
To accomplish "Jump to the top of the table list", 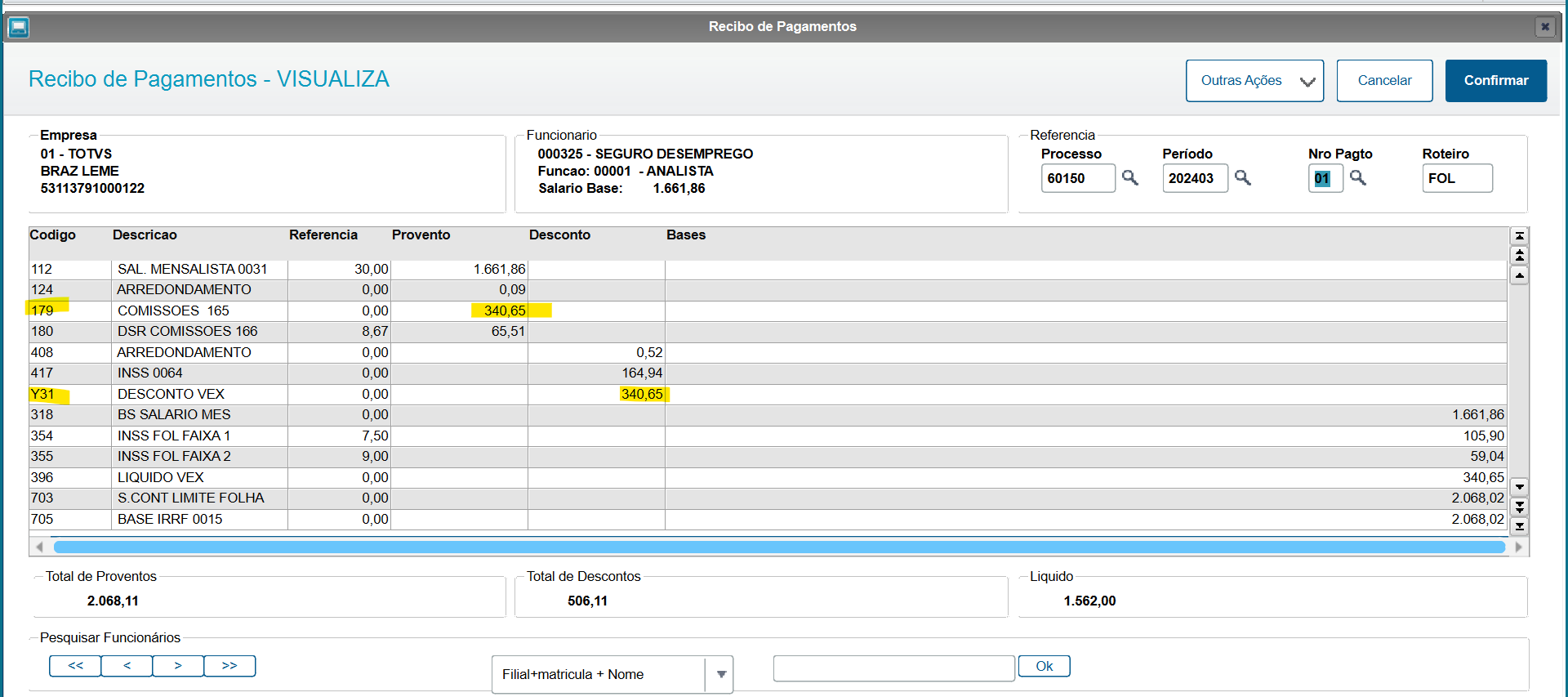I will (x=1519, y=236).
